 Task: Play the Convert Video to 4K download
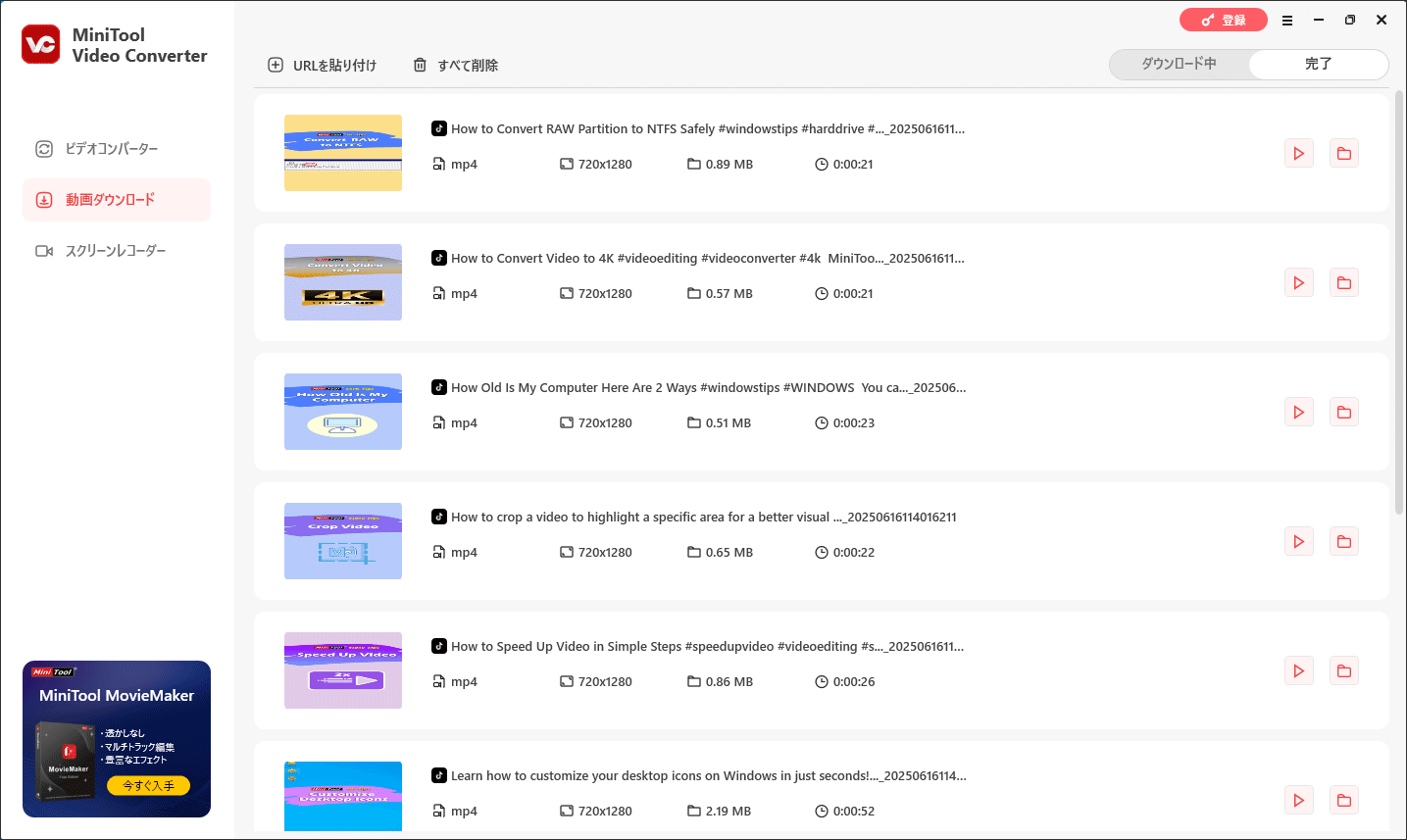pyautogui.click(x=1299, y=283)
